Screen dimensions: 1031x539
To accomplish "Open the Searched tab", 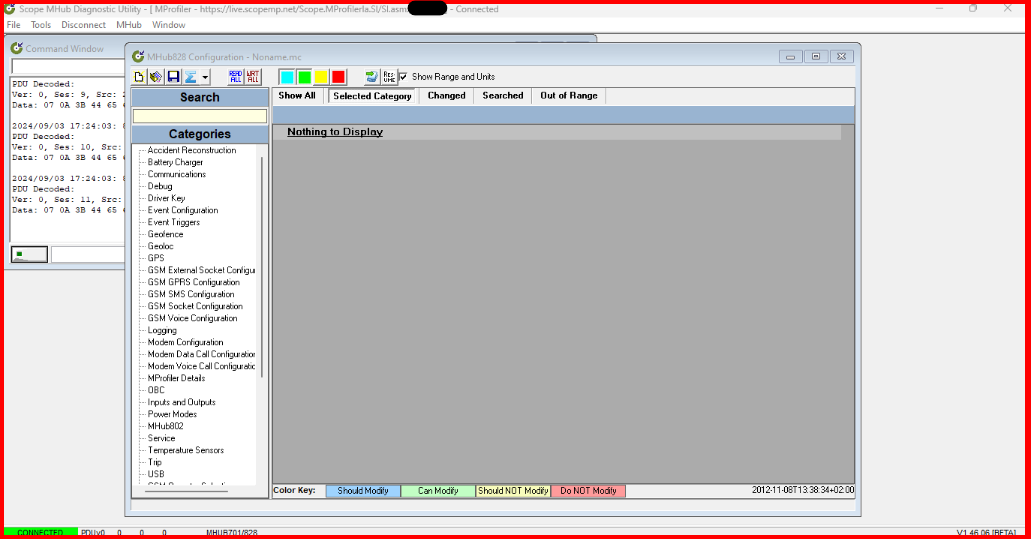I will coord(503,96).
